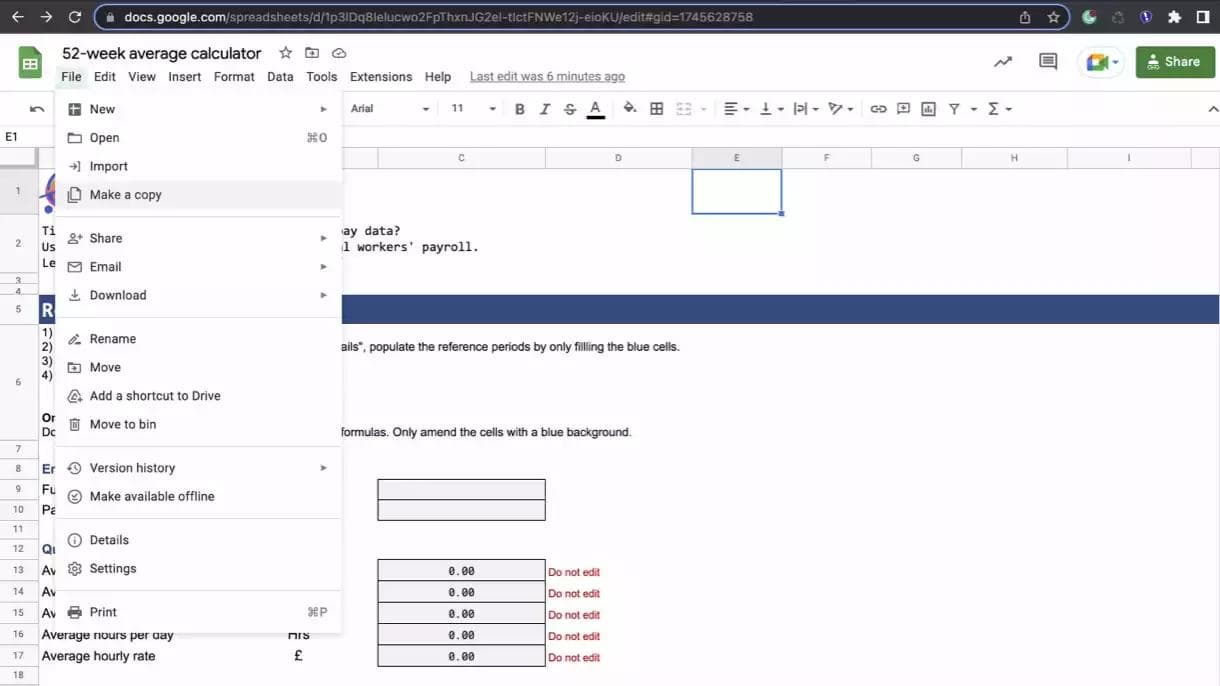Open the Format menu
The height and width of the screenshot is (686, 1220).
234,76
